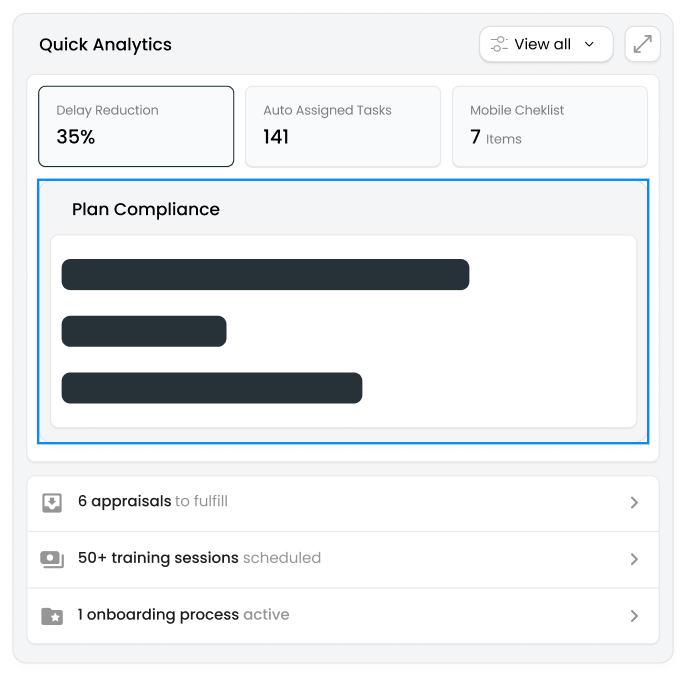Open 50+ training sessions scheduled link
Image resolution: width=690 pixels, height=675 pixels.
click(199, 558)
